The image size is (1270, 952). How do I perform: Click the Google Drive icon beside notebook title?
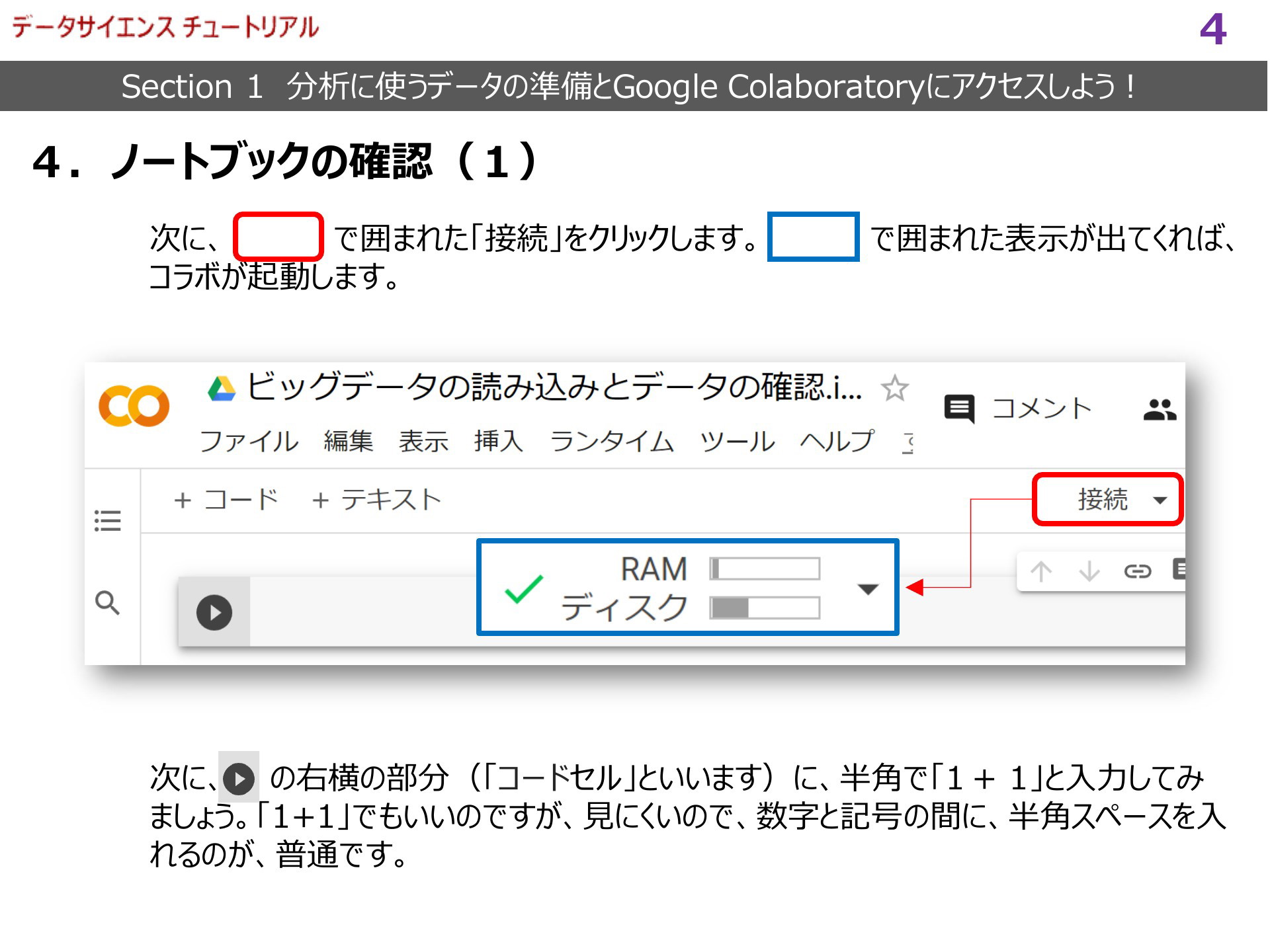point(222,388)
